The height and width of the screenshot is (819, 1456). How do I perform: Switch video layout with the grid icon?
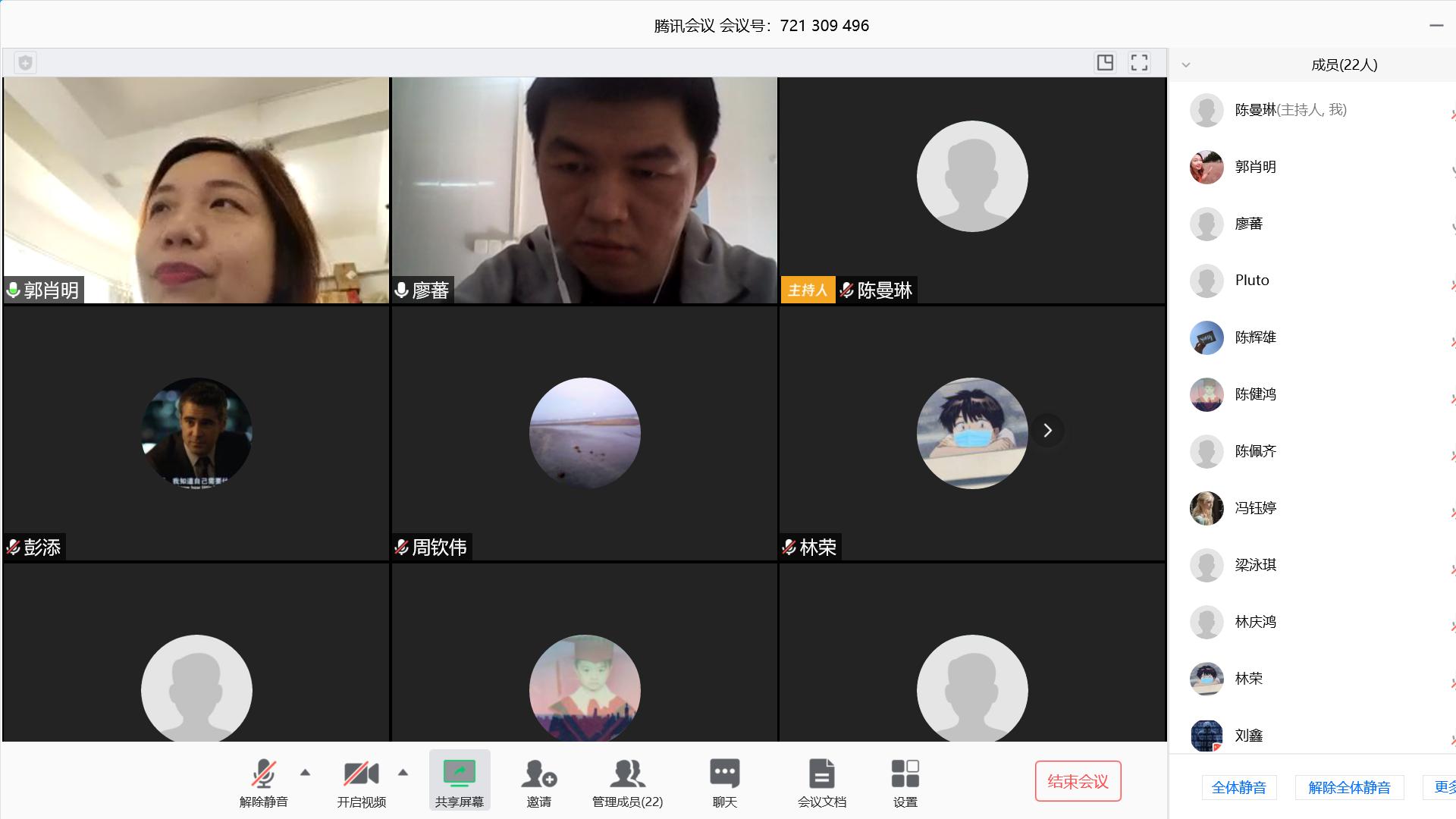click(1105, 62)
